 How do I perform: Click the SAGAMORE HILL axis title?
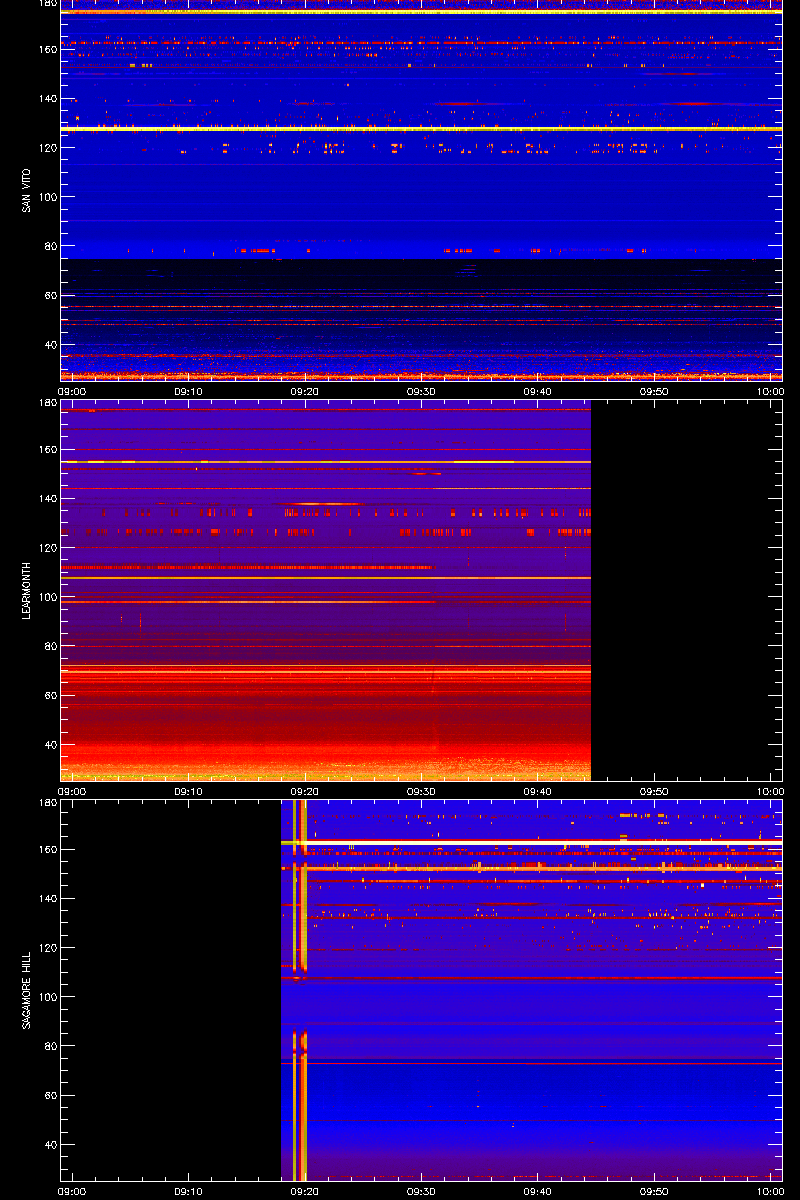26,990
